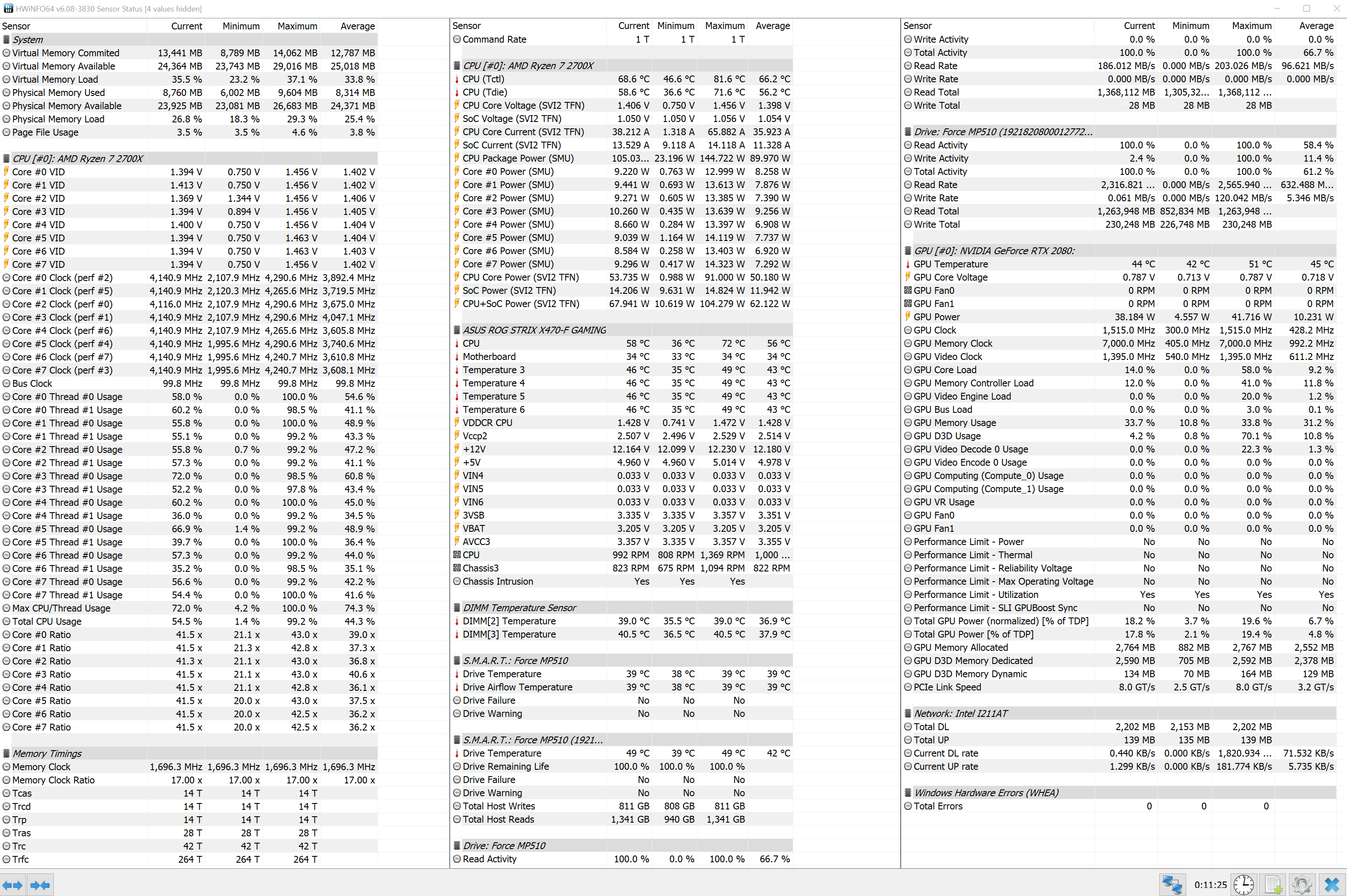Select Memory Clock row under Memory Timings
Viewport: 1347px width, 896px height.
pyautogui.click(x=41, y=767)
